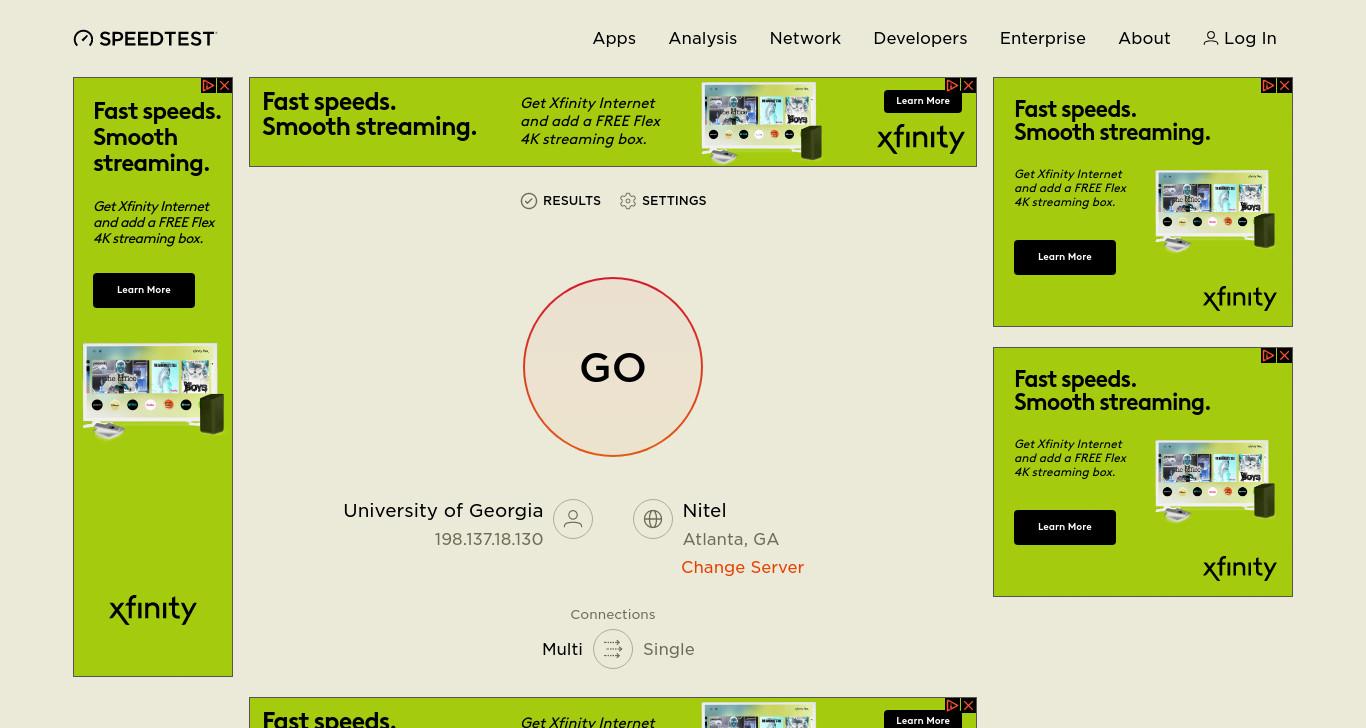Close the lower right Xfinity ad

[1284, 356]
